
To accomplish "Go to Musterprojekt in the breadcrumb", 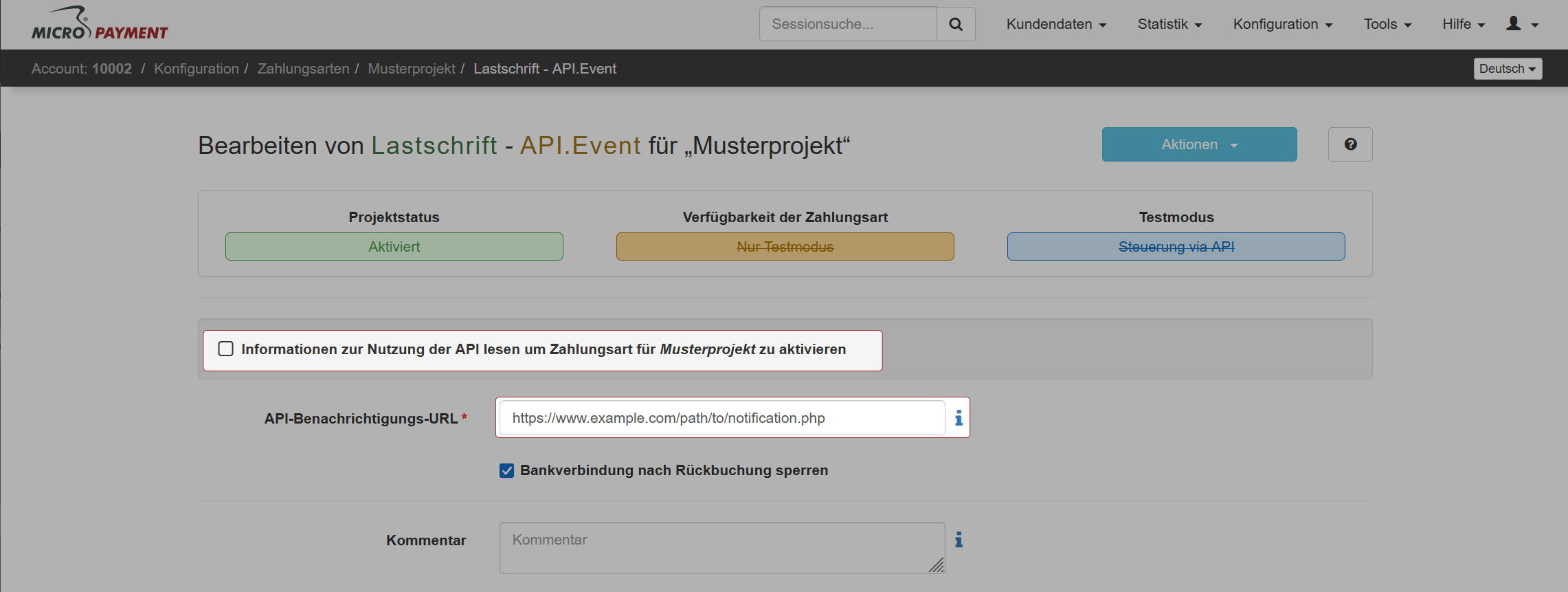I will click(x=412, y=69).
